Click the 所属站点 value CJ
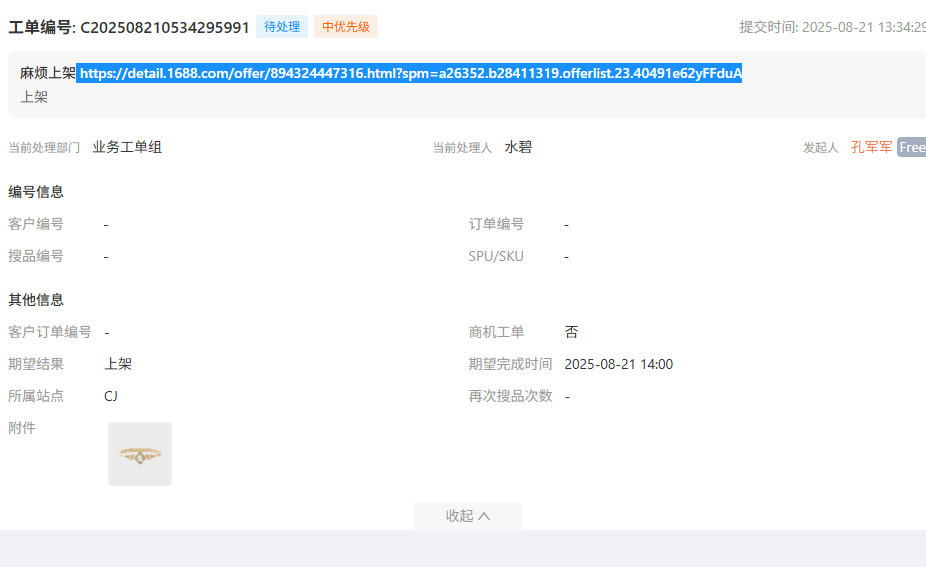Screen dimensions: 926x567 click(111, 396)
